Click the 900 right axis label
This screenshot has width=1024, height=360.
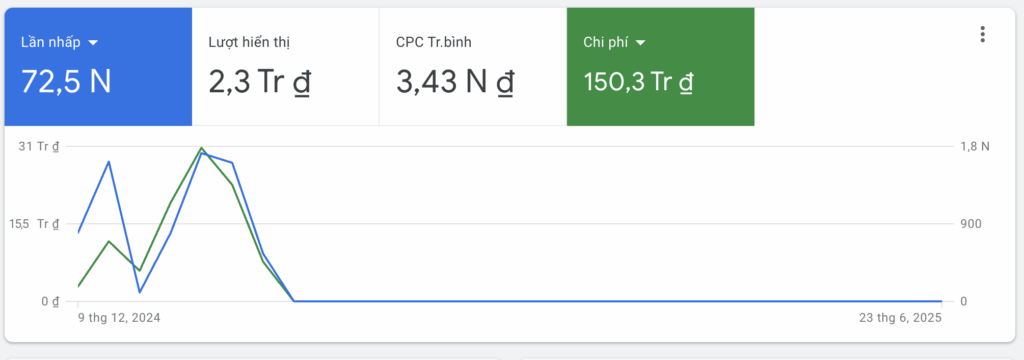(x=971, y=224)
